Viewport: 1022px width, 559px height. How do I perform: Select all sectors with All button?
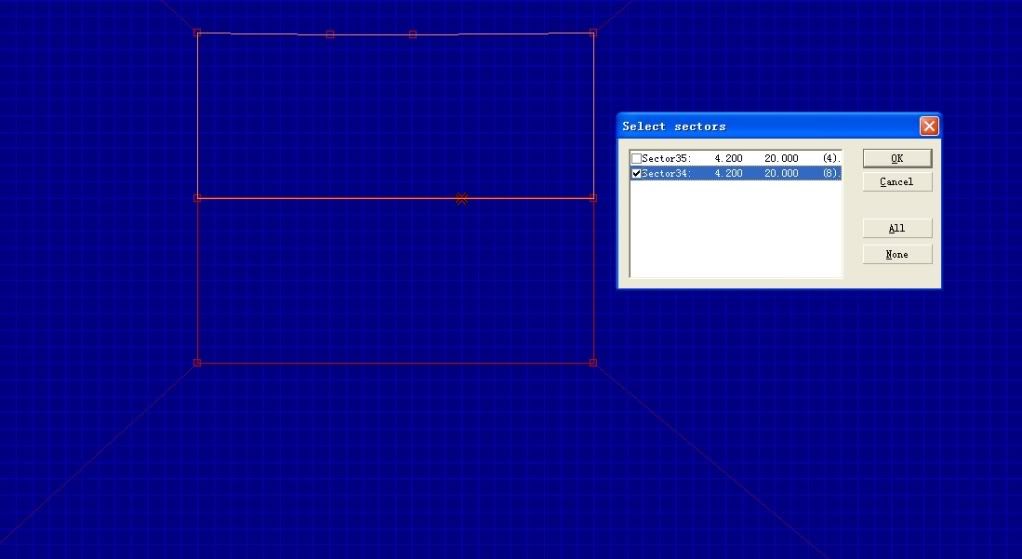897,228
